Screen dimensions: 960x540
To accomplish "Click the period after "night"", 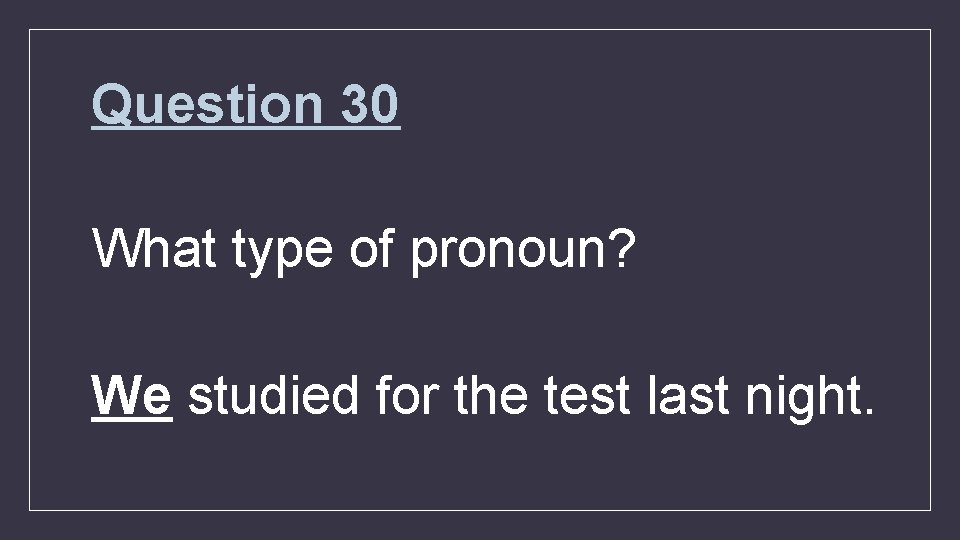I will 867,410.
